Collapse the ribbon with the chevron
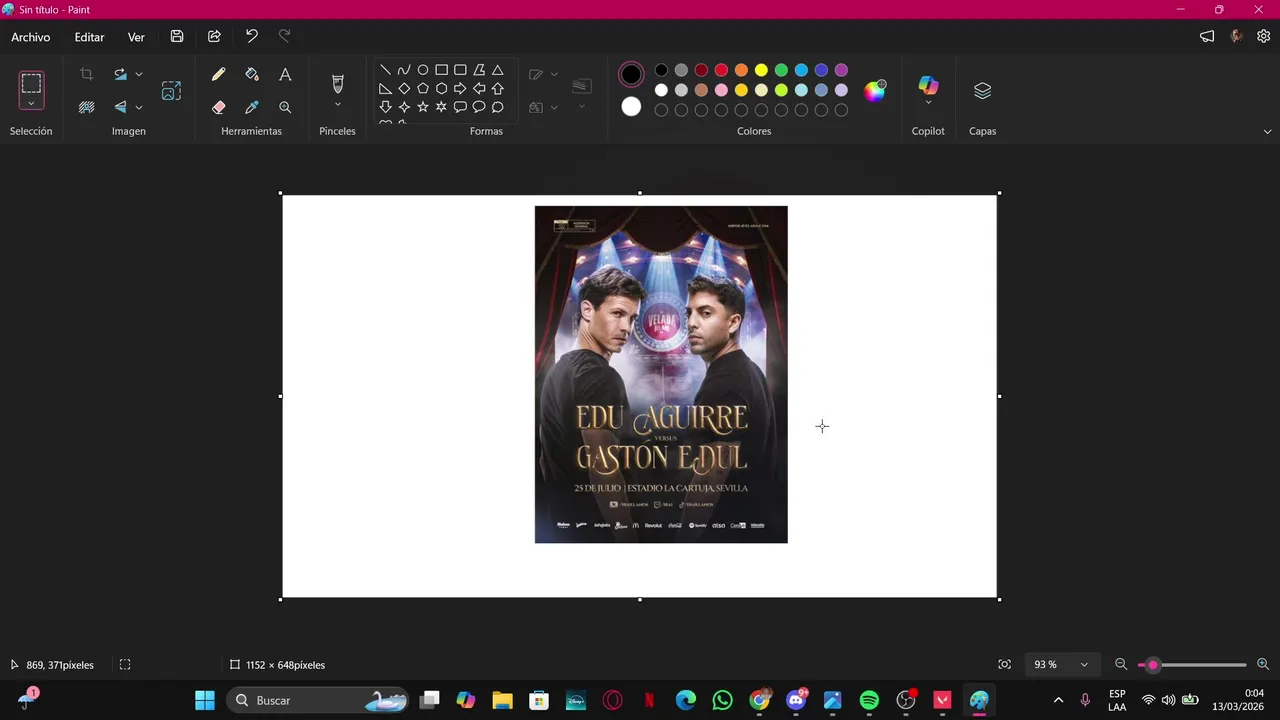This screenshot has width=1280, height=720. pyautogui.click(x=1267, y=132)
